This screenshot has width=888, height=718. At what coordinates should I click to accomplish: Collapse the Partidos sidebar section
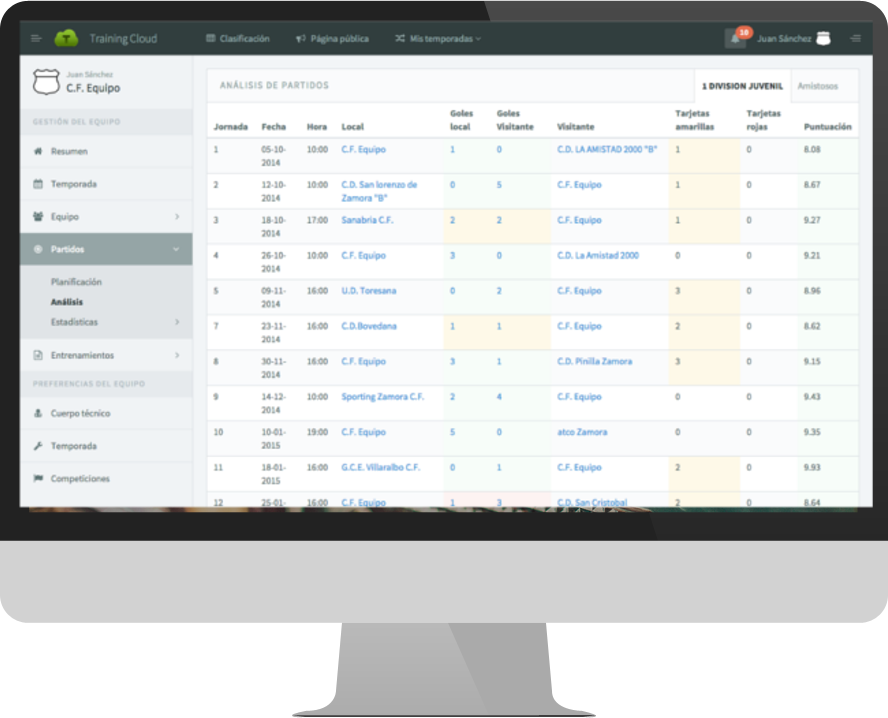(177, 250)
